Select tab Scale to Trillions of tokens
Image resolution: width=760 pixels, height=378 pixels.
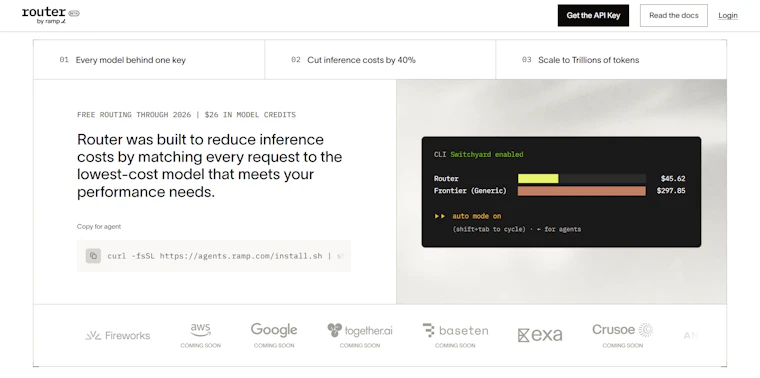point(611,60)
